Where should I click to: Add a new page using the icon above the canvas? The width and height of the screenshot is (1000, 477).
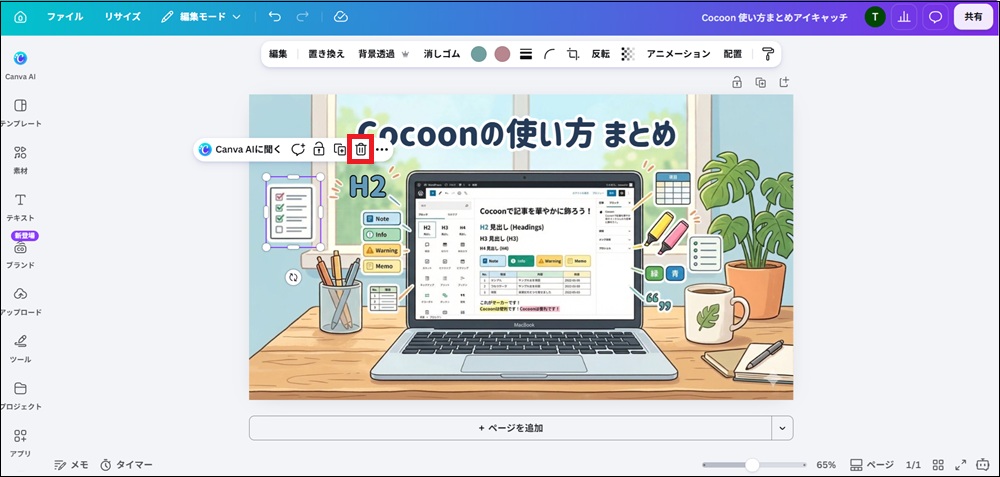pyautogui.click(x=784, y=82)
